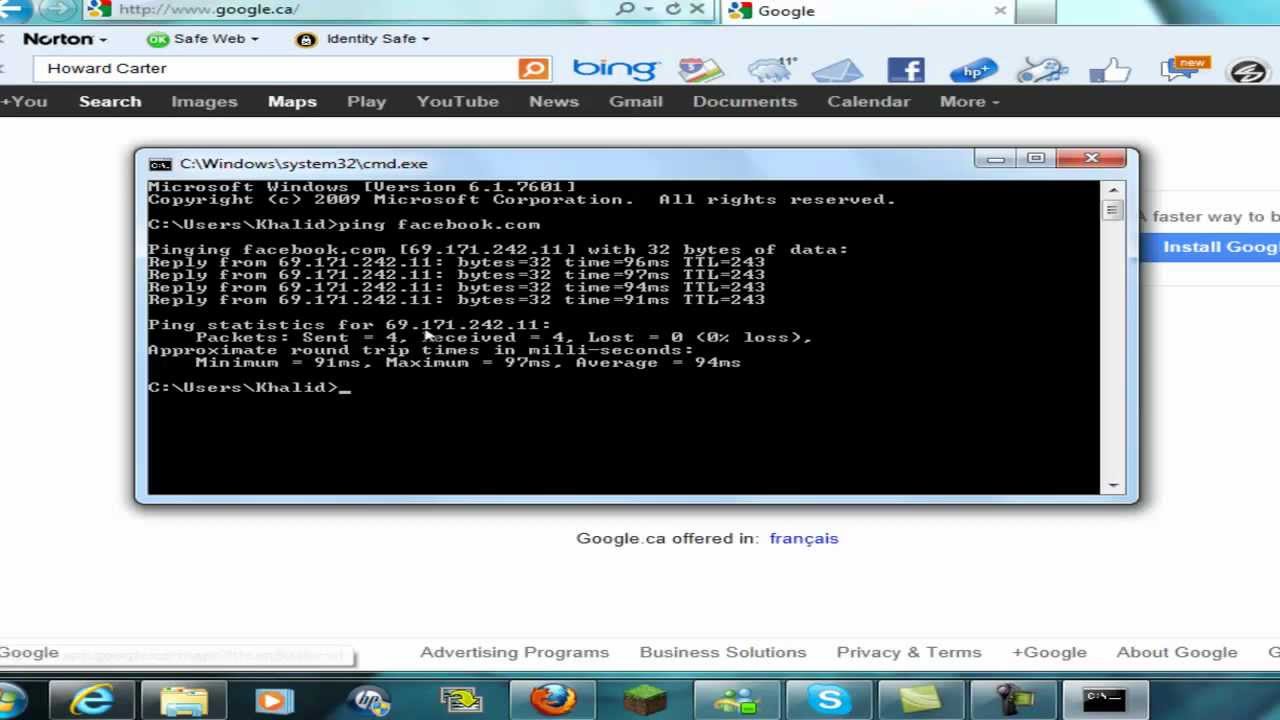Click the blue hp+ toolbar icon
Image resolution: width=1280 pixels, height=720 pixels.
coord(973,70)
